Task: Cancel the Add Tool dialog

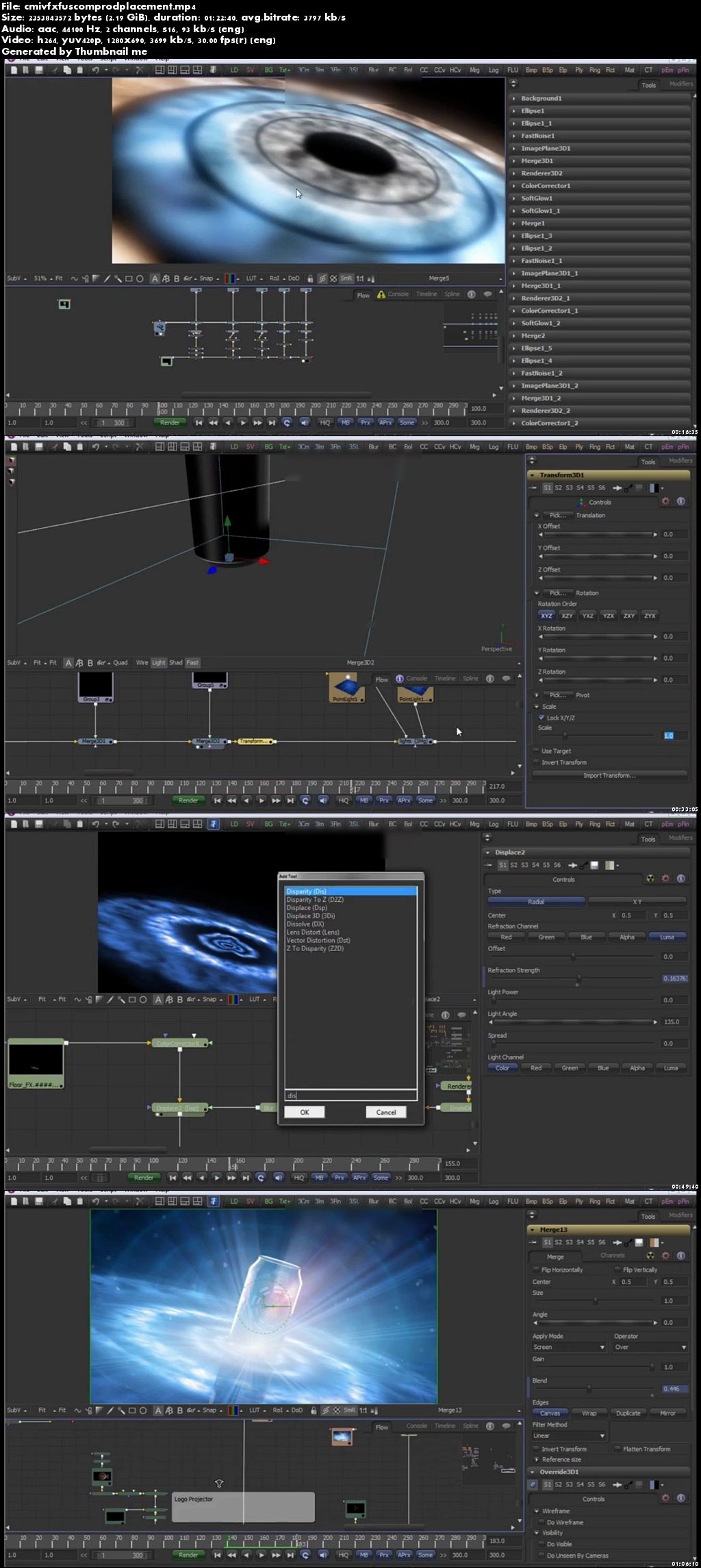Action: click(x=386, y=1112)
